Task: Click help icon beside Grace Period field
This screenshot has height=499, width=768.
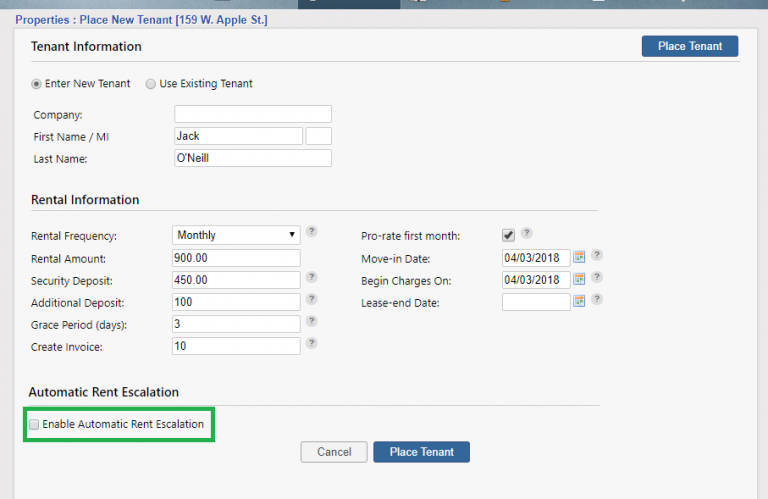Action: coord(312,321)
